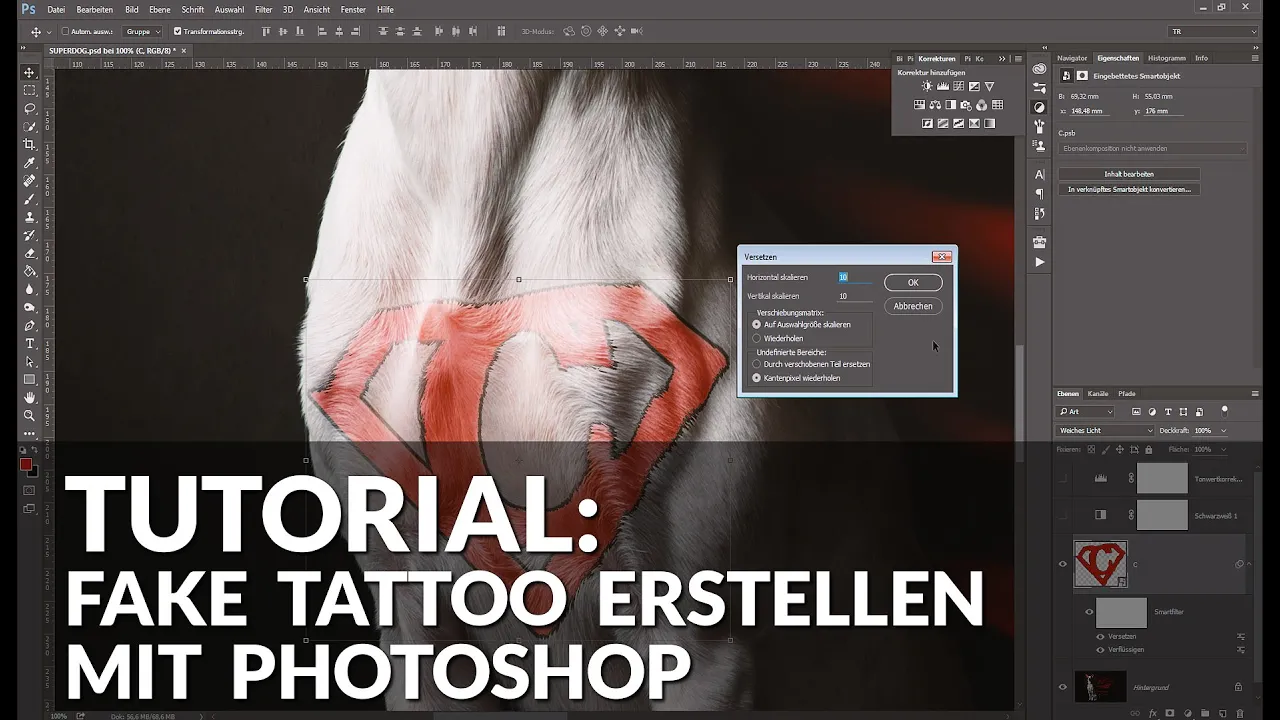Select the Hand tool
1280x720 pixels.
[29, 397]
